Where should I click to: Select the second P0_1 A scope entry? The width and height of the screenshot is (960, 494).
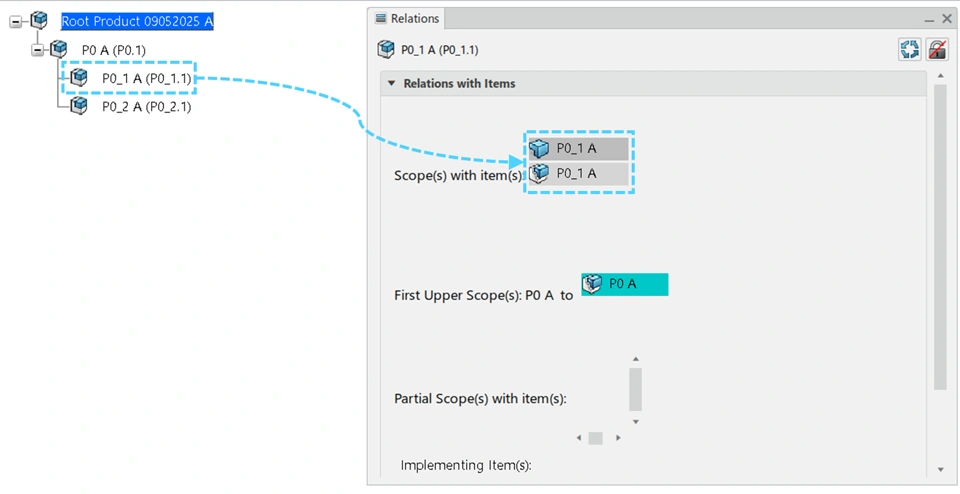tap(577, 174)
